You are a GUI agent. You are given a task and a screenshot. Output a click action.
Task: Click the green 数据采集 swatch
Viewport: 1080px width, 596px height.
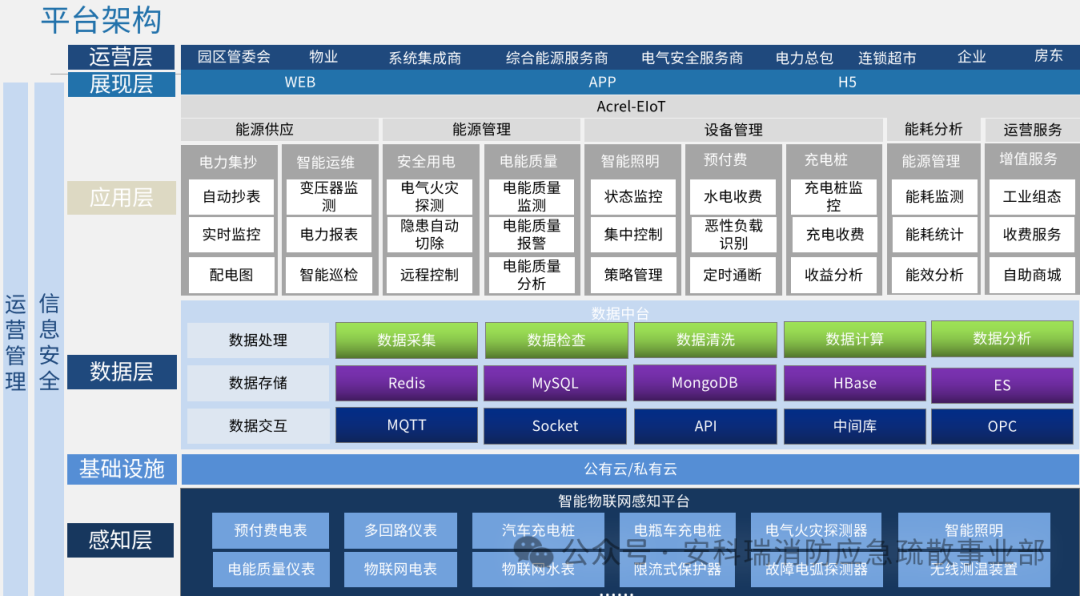pyautogui.click(x=406, y=340)
